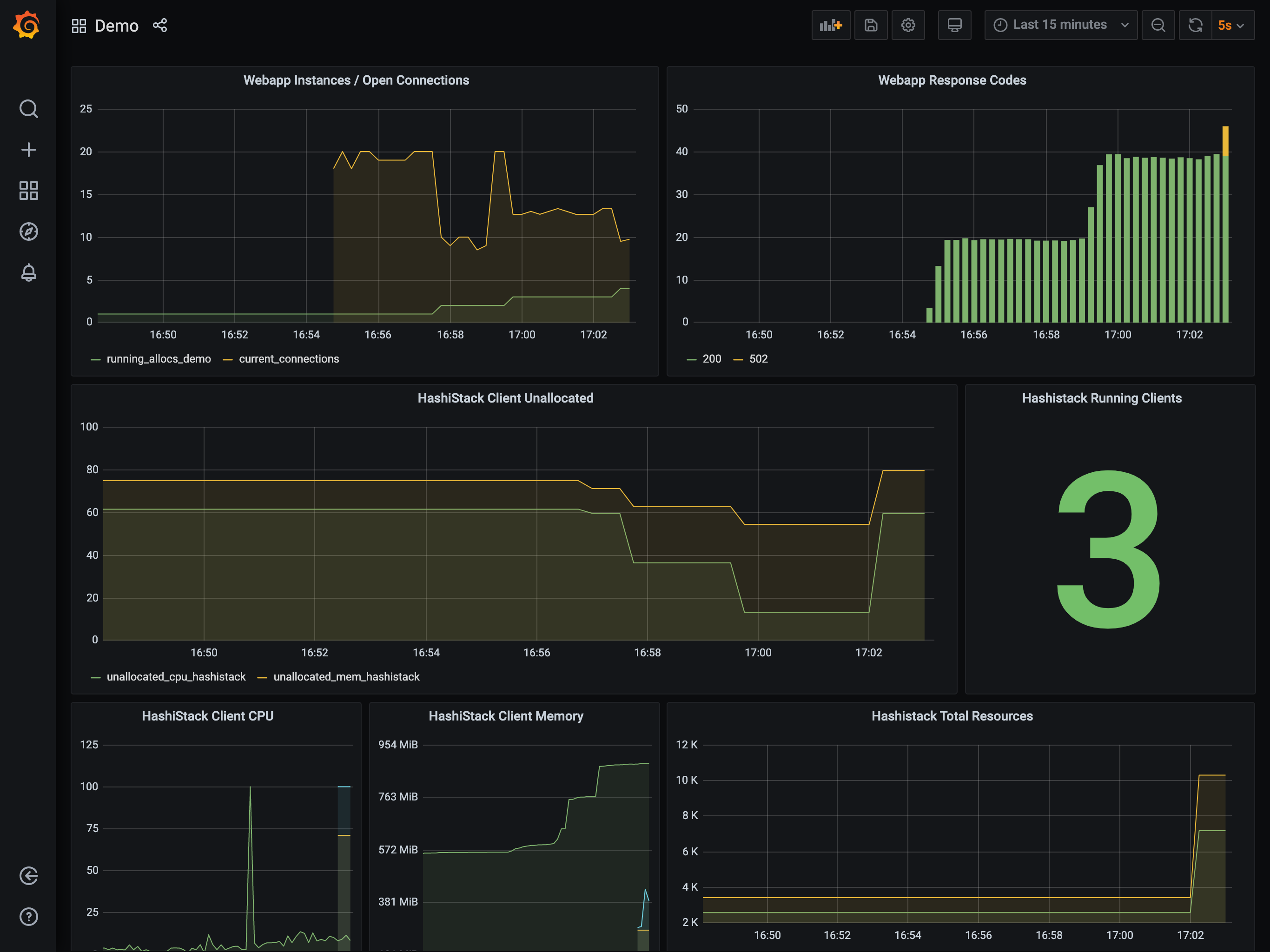Image resolution: width=1270 pixels, height=952 pixels.
Task: Open the Grafana home logo
Action: point(27,26)
